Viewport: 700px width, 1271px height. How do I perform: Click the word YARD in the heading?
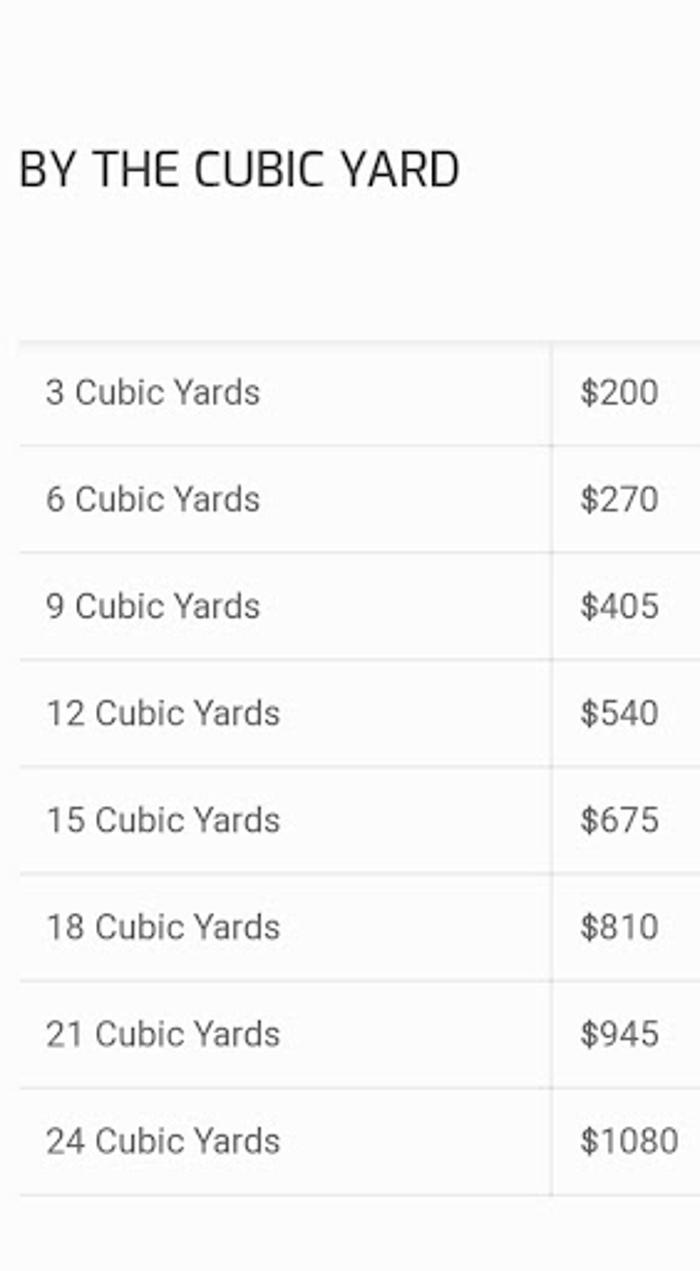[x=398, y=170]
